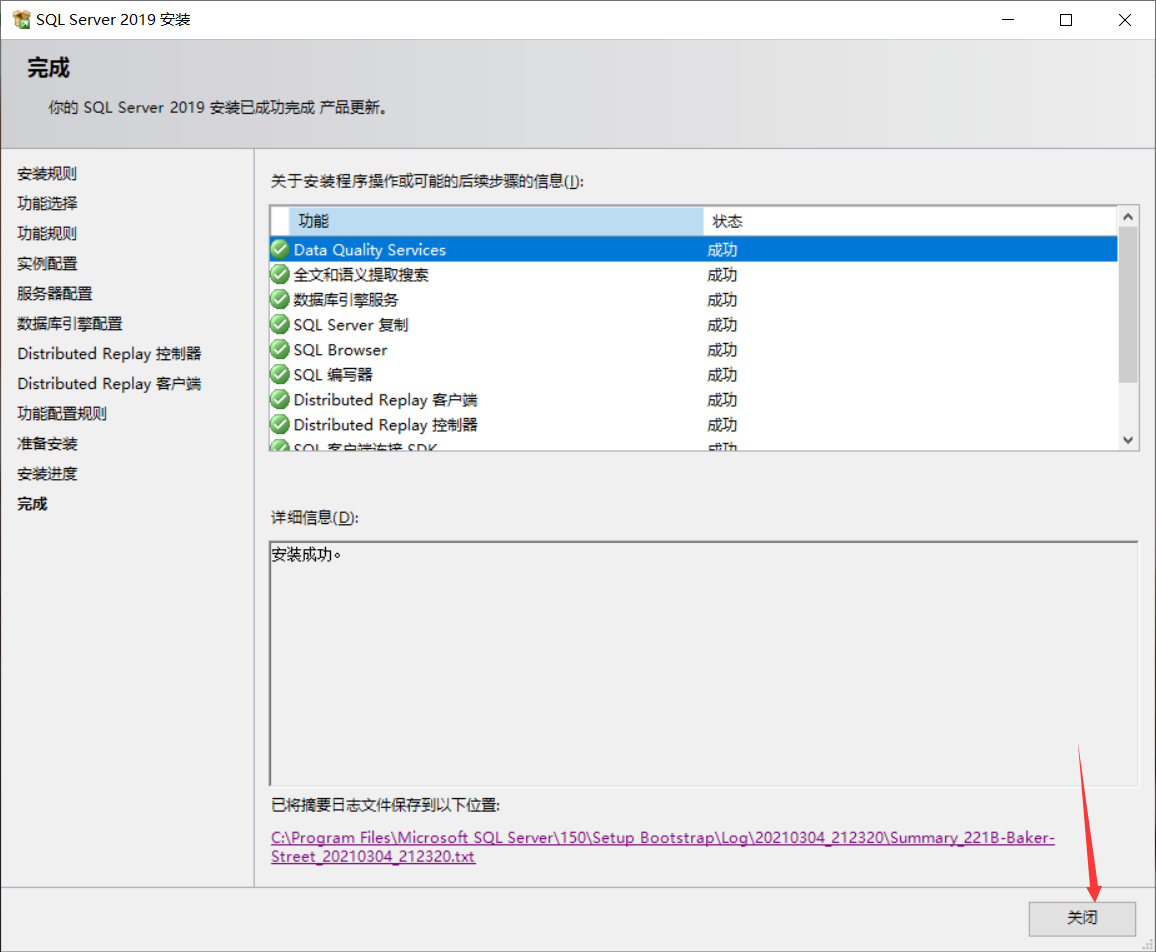Click the feature list scroll up arrow
This screenshot has height=952, width=1156.
1128,217
